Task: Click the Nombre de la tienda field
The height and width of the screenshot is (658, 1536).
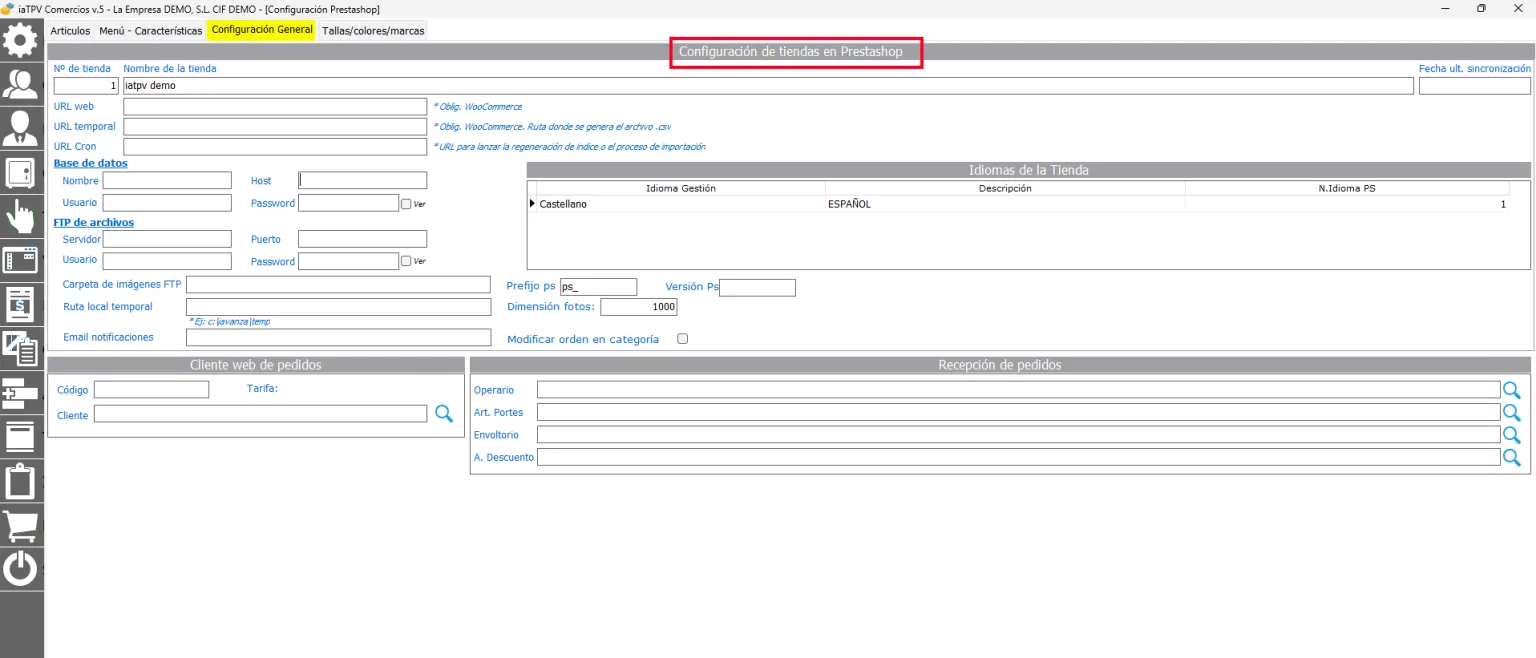Action: (x=768, y=86)
